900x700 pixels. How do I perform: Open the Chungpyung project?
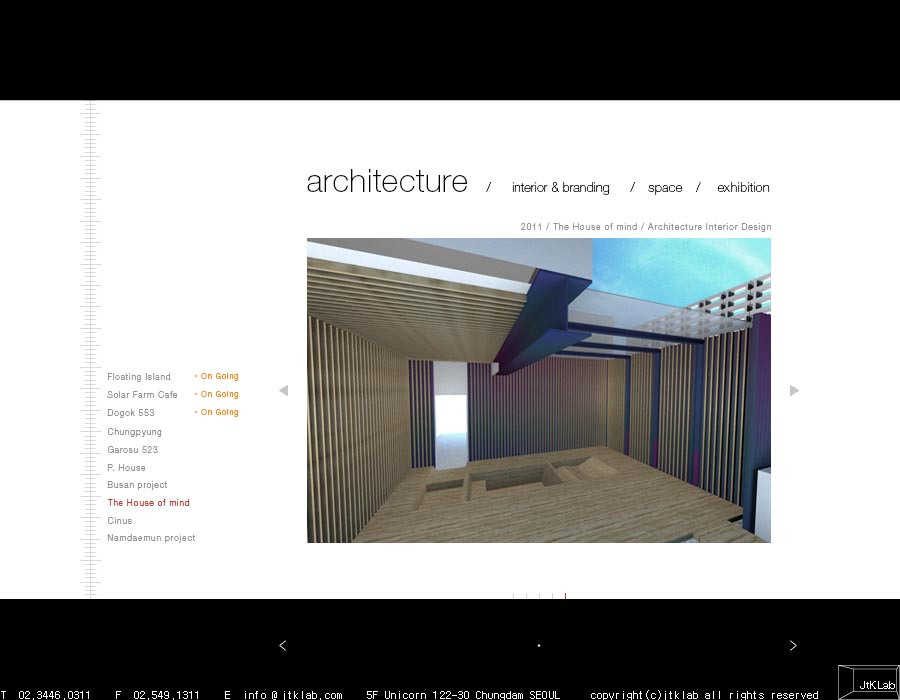tap(134, 432)
